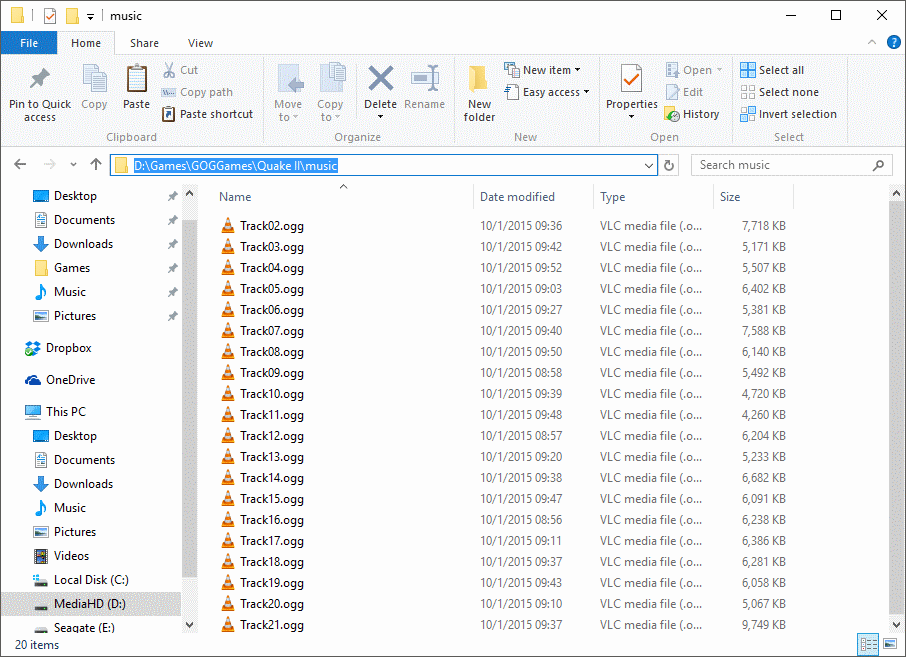Open pinned Games folder
This screenshot has width=906, height=657.
coord(62,268)
